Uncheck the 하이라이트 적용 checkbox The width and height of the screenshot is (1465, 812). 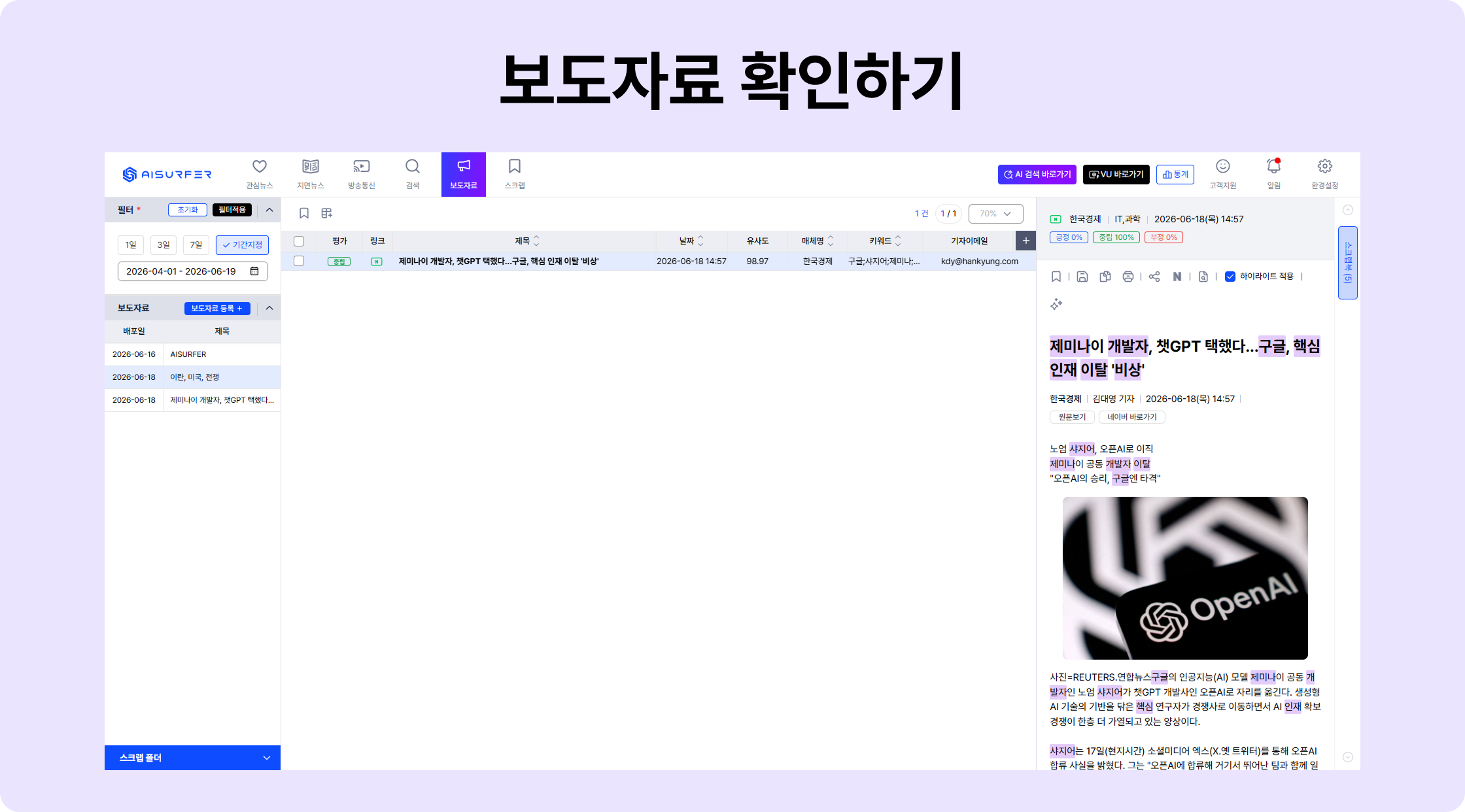coord(1230,277)
